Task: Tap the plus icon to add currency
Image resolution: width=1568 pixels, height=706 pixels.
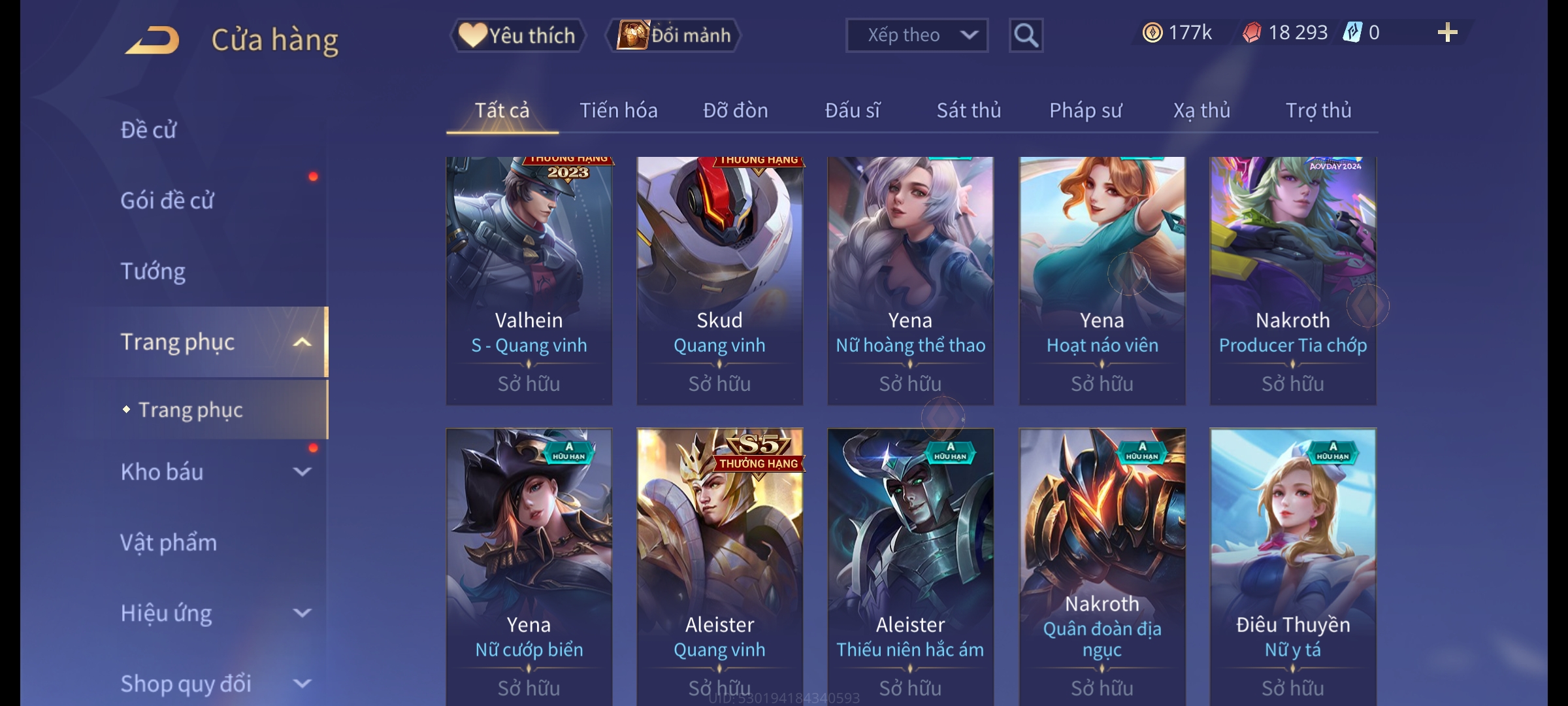Action: click(x=1447, y=33)
